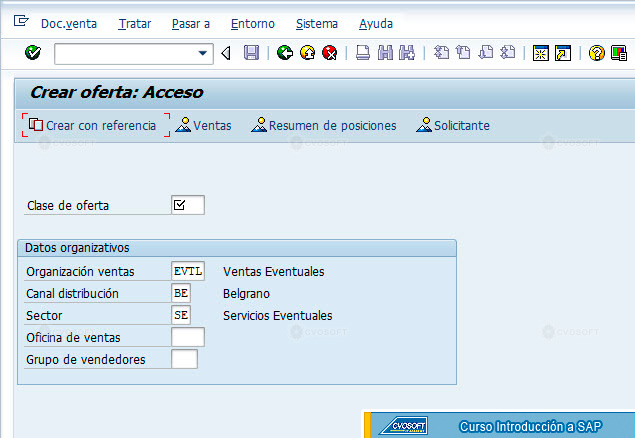
Task: Click the Print icon in toolbar
Action: tap(362, 53)
